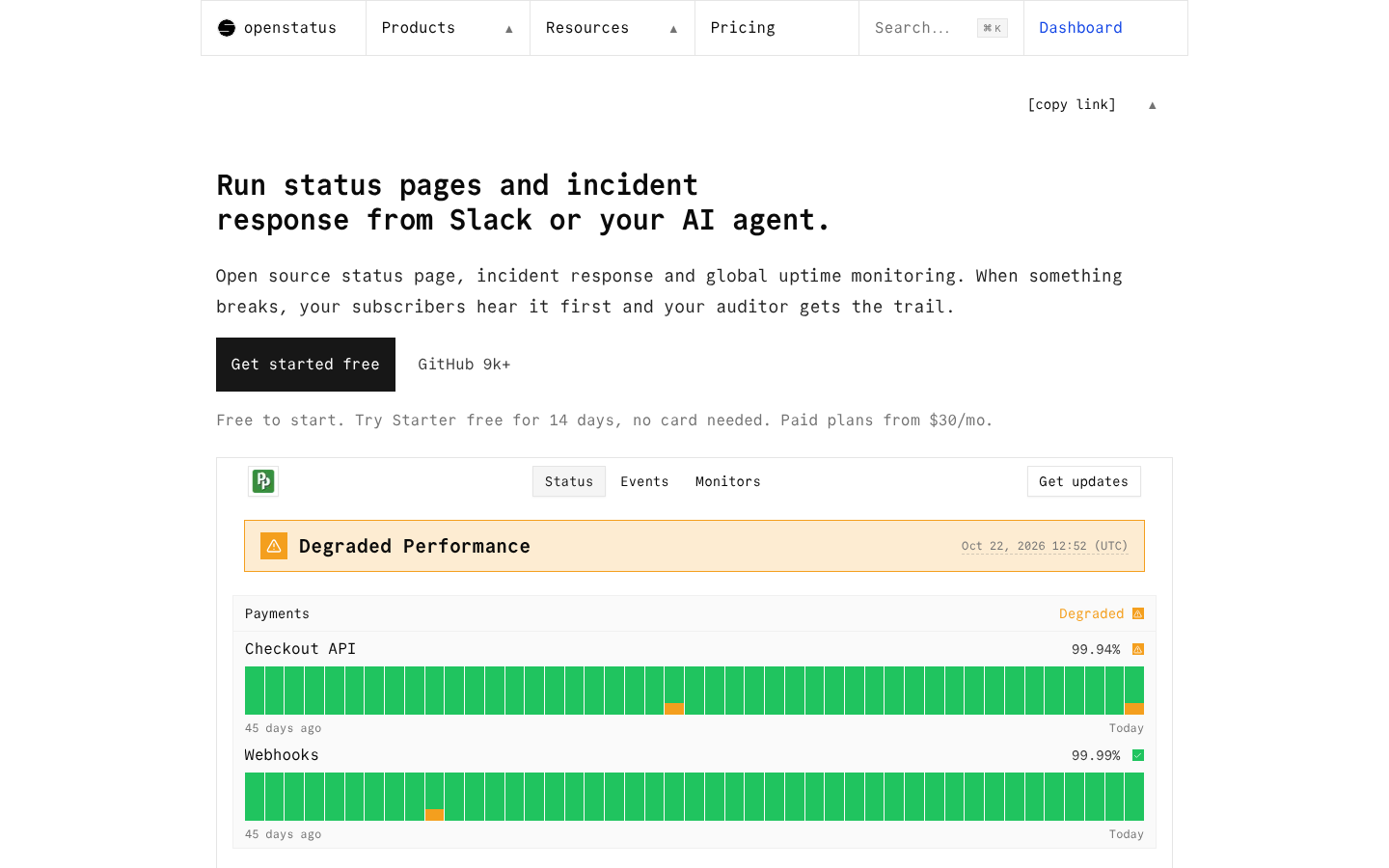Focus the Search field
Screen dimensions: 1389x868
click(x=941, y=28)
